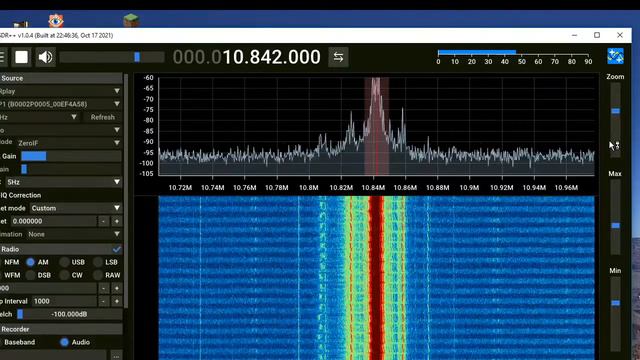Collapse the Source section header

tap(61, 78)
